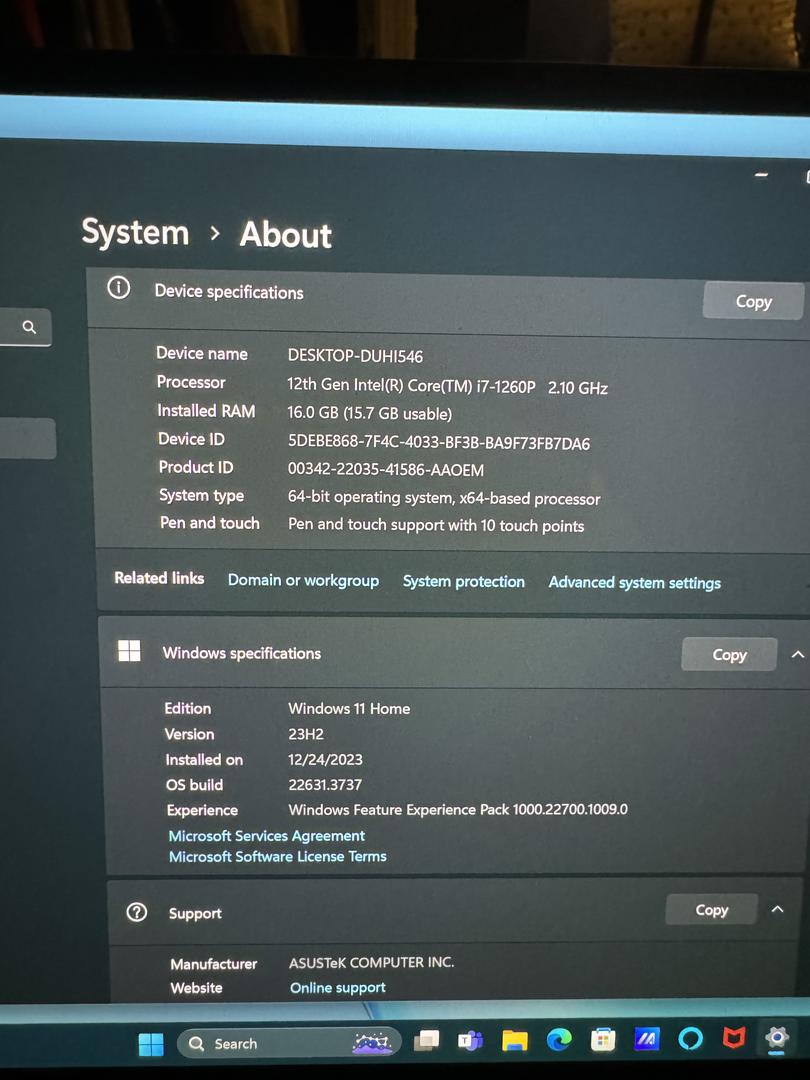Image resolution: width=810 pixels, height=1080 pixels.
Task: Open the Windows Start menu
Action: [151, 1045]
